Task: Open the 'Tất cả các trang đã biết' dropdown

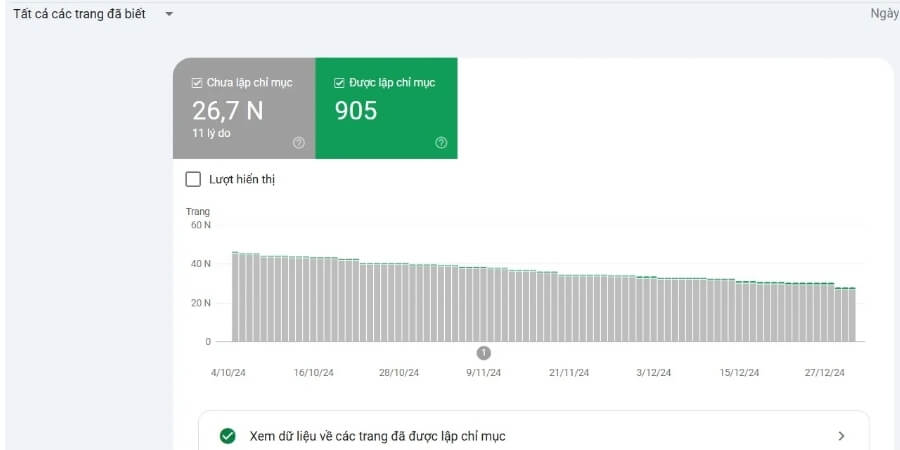Action: (x=93, y=14)
